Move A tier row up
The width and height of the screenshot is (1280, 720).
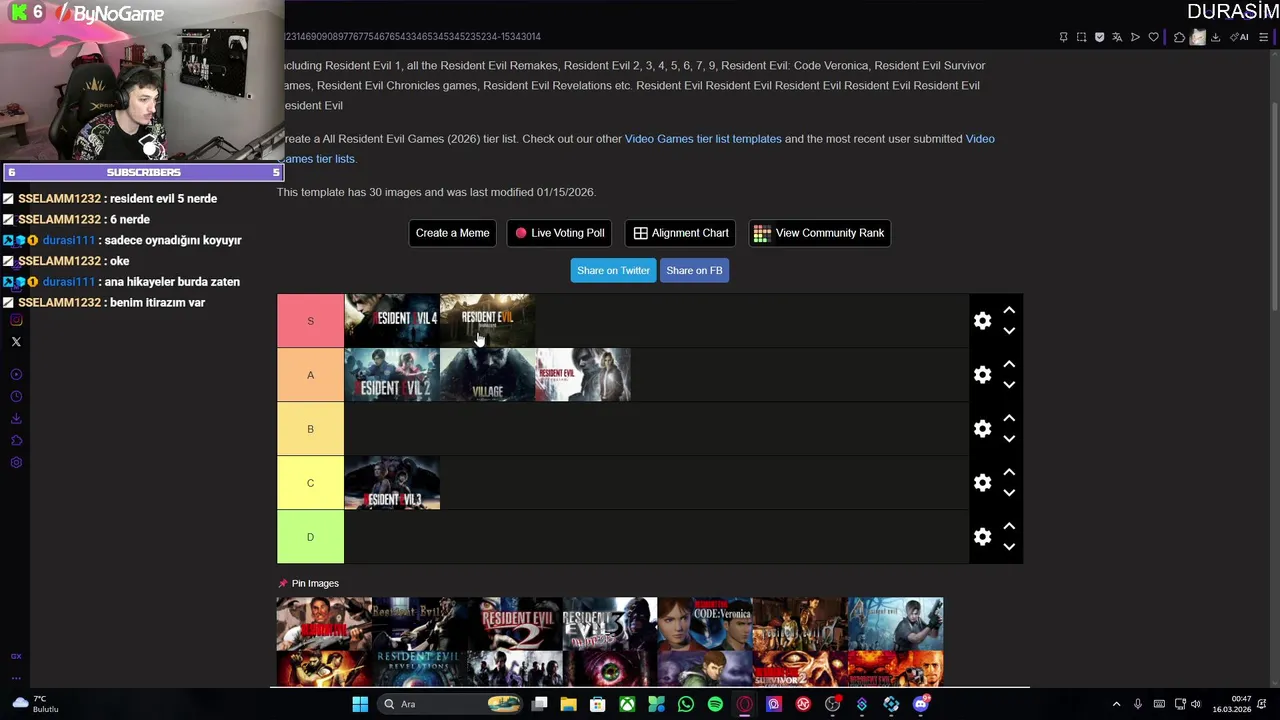coord(1009,365)
